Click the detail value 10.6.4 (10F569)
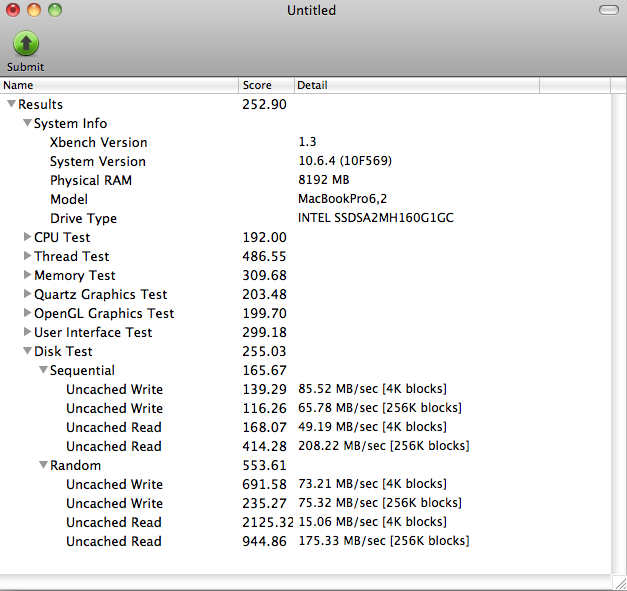This screenshot has width=627, height=591. tap(345, 161)
